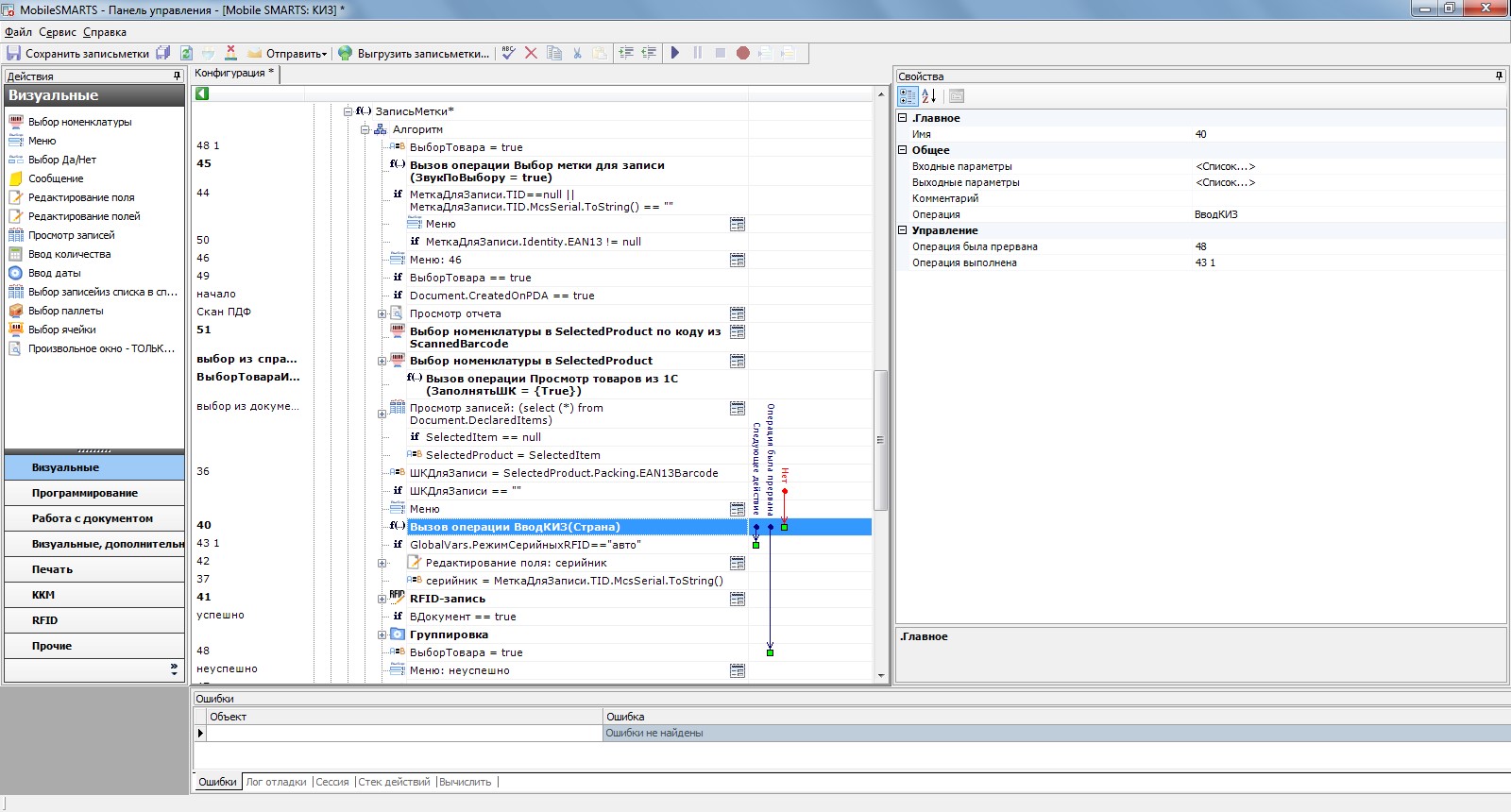Click the algorithm tree vertical scrollbar thumb
The width and height of the screenshot is (1511, 812).
point(880,439)
